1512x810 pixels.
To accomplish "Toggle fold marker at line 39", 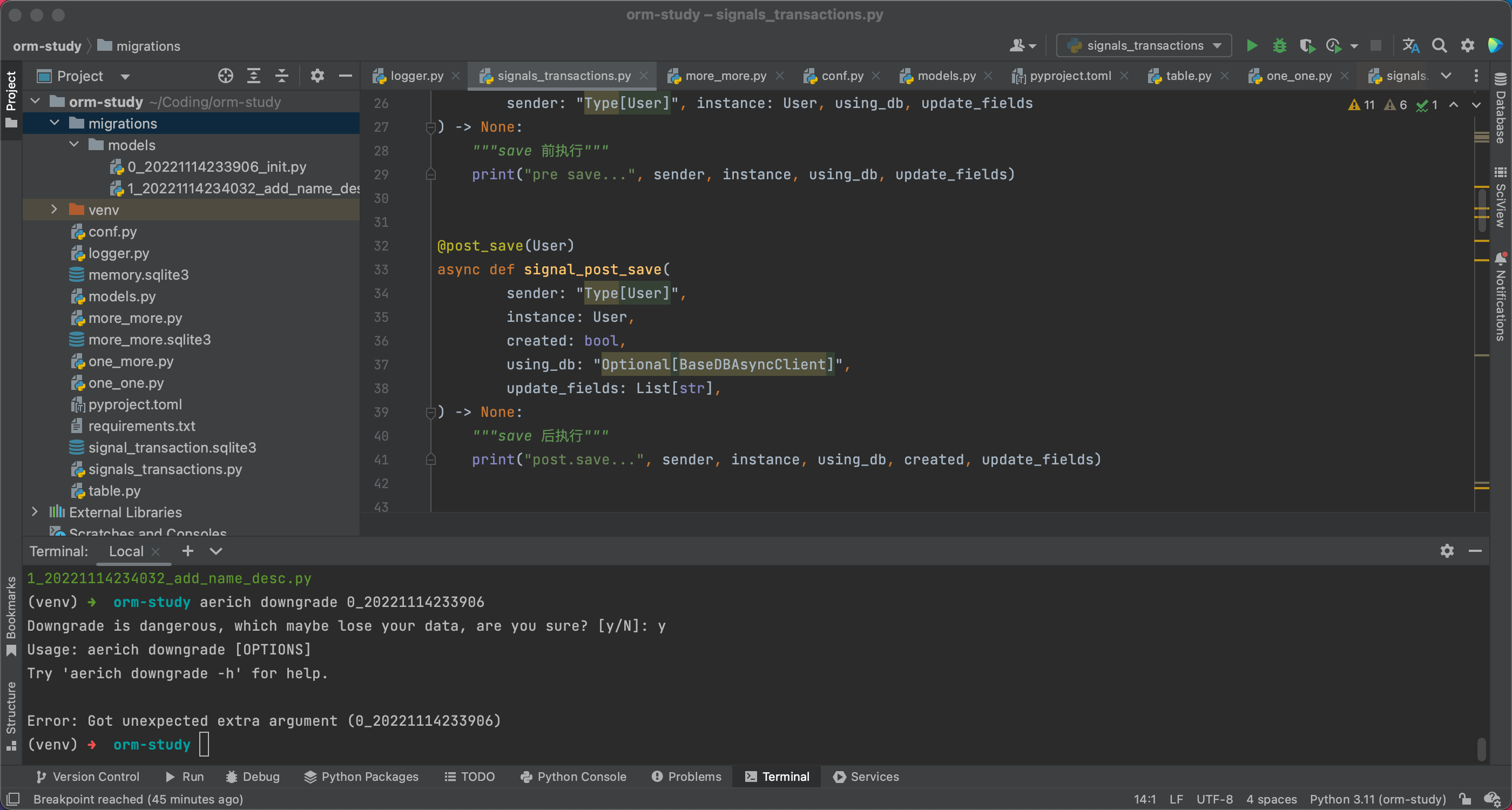I will tap(430, 413).
